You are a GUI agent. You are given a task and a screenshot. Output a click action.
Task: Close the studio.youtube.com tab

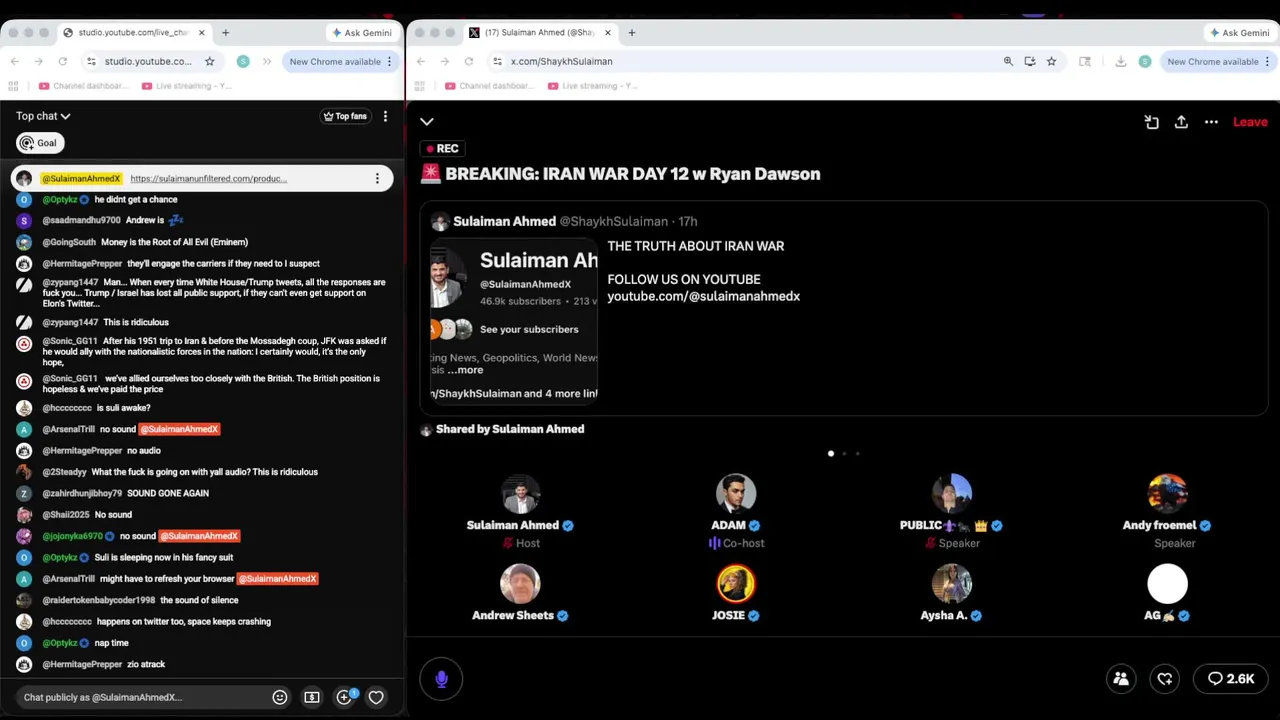pyautogui.click(x=201, y=33)
